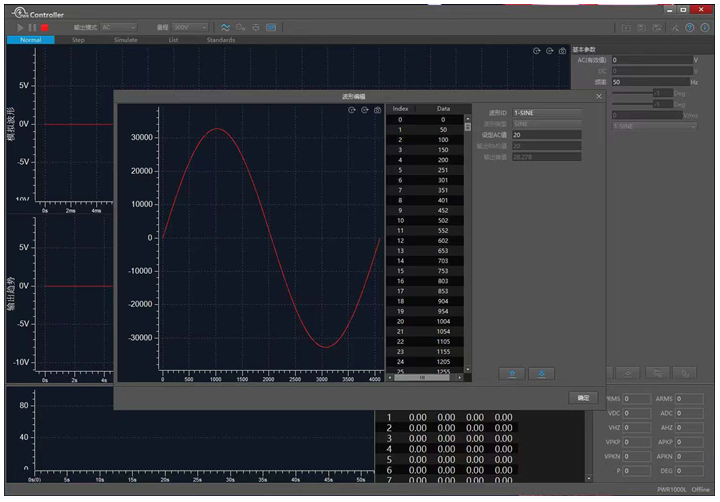Switch to the Step tab
The image size is (720, 502).
tap(78, 40)
